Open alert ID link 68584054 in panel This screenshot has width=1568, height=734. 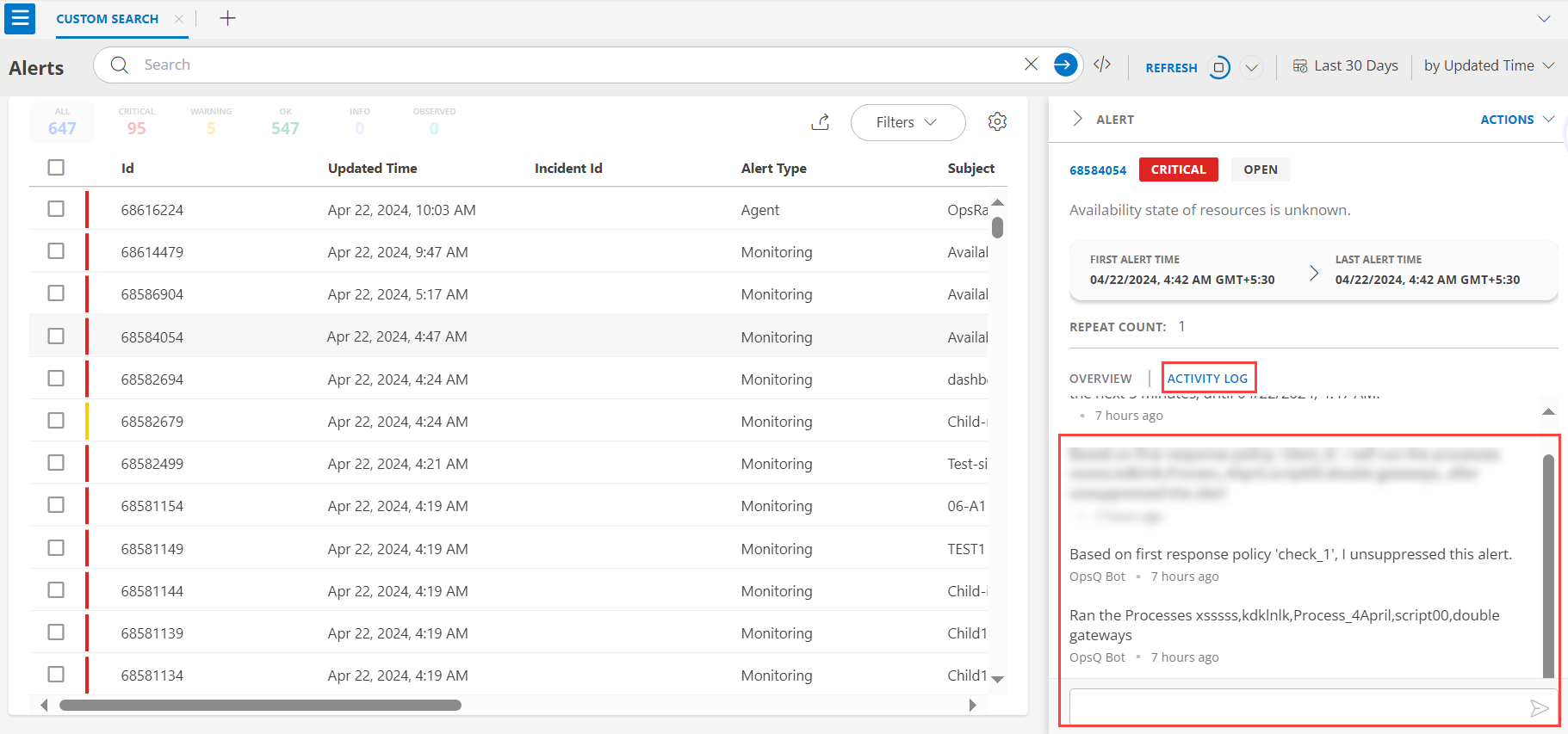[1098, 170]
